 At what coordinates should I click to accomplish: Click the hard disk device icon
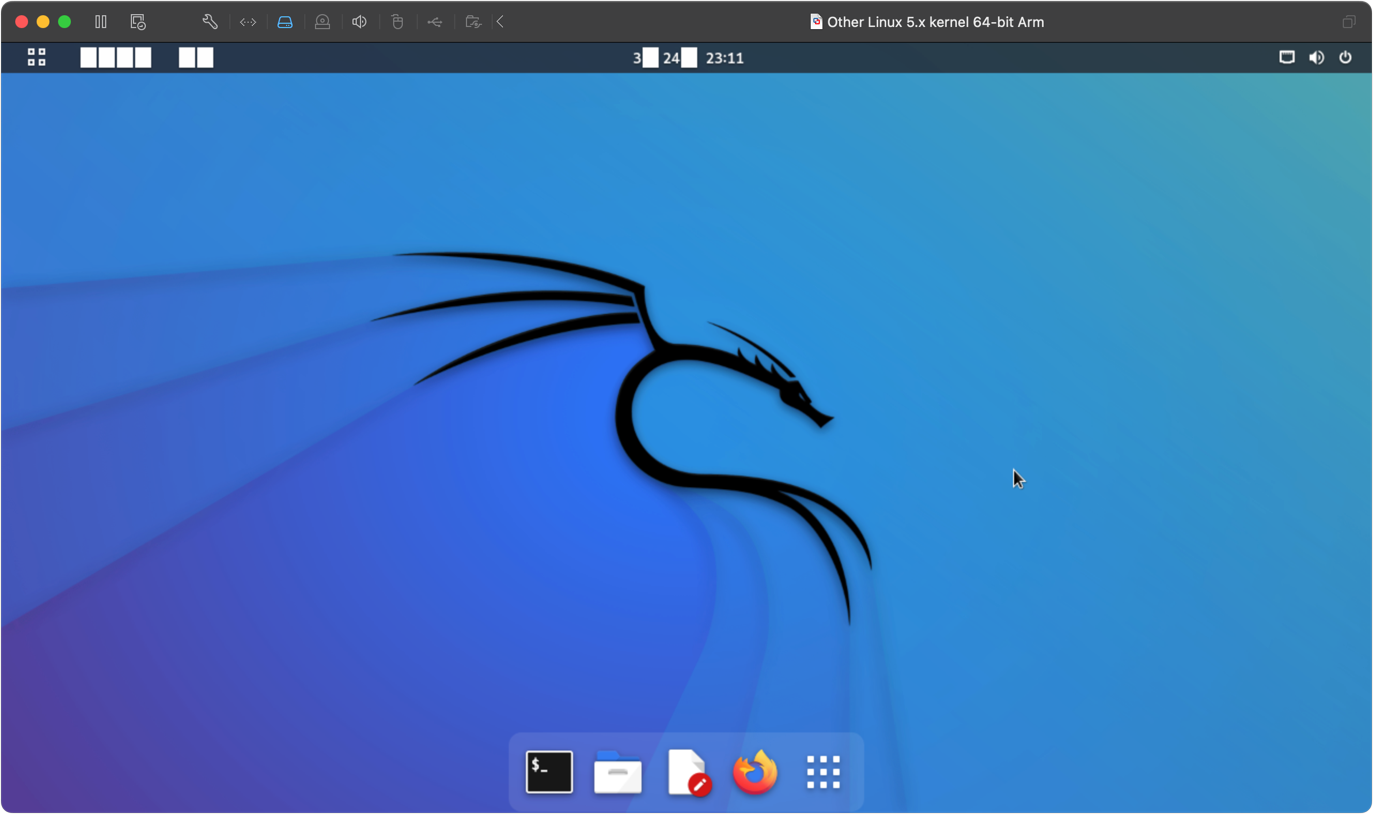pos(285,22)
